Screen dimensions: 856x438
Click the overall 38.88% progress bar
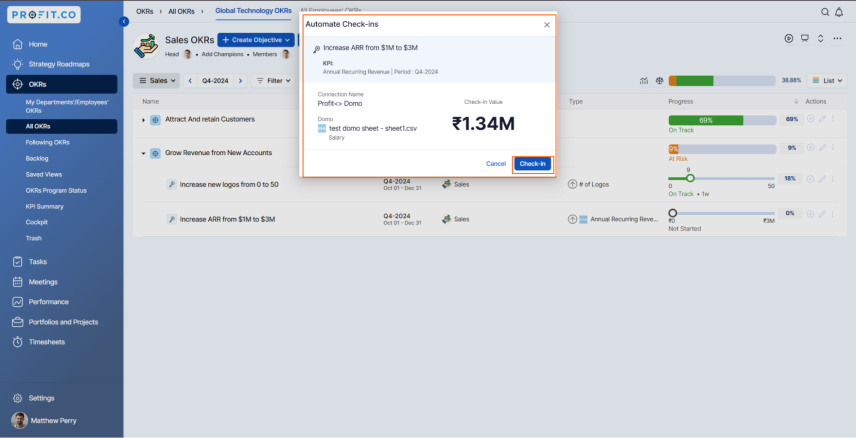[722, 81]
